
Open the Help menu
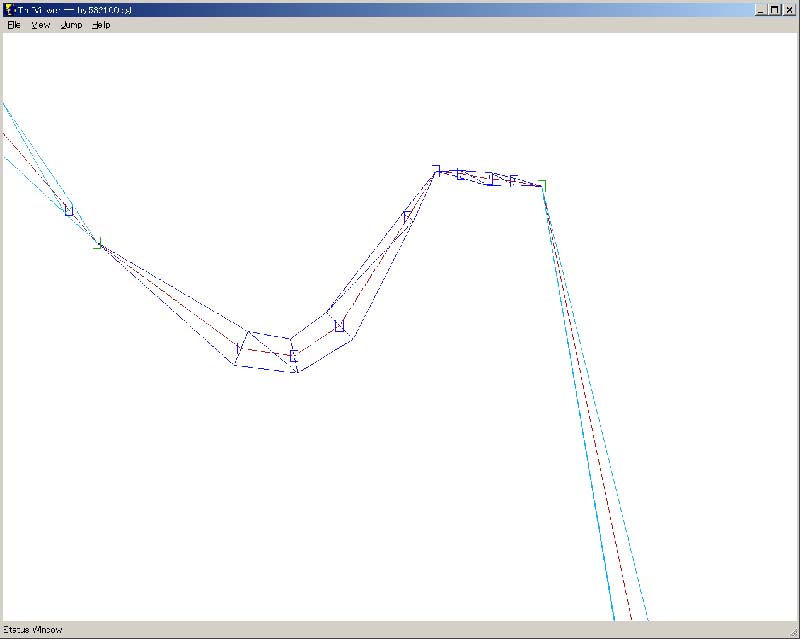pos(101,25)
